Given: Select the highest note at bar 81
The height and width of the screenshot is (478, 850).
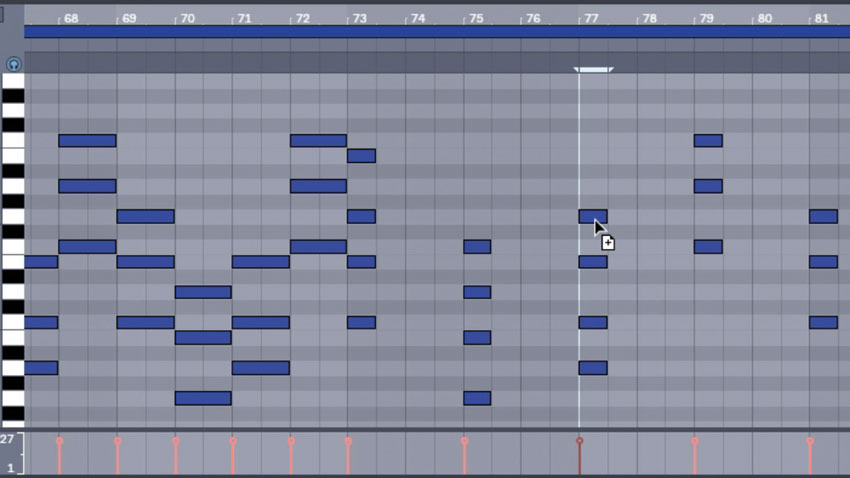Looking at the screenshot, I should pyautogui.click(x=823, y=217).
